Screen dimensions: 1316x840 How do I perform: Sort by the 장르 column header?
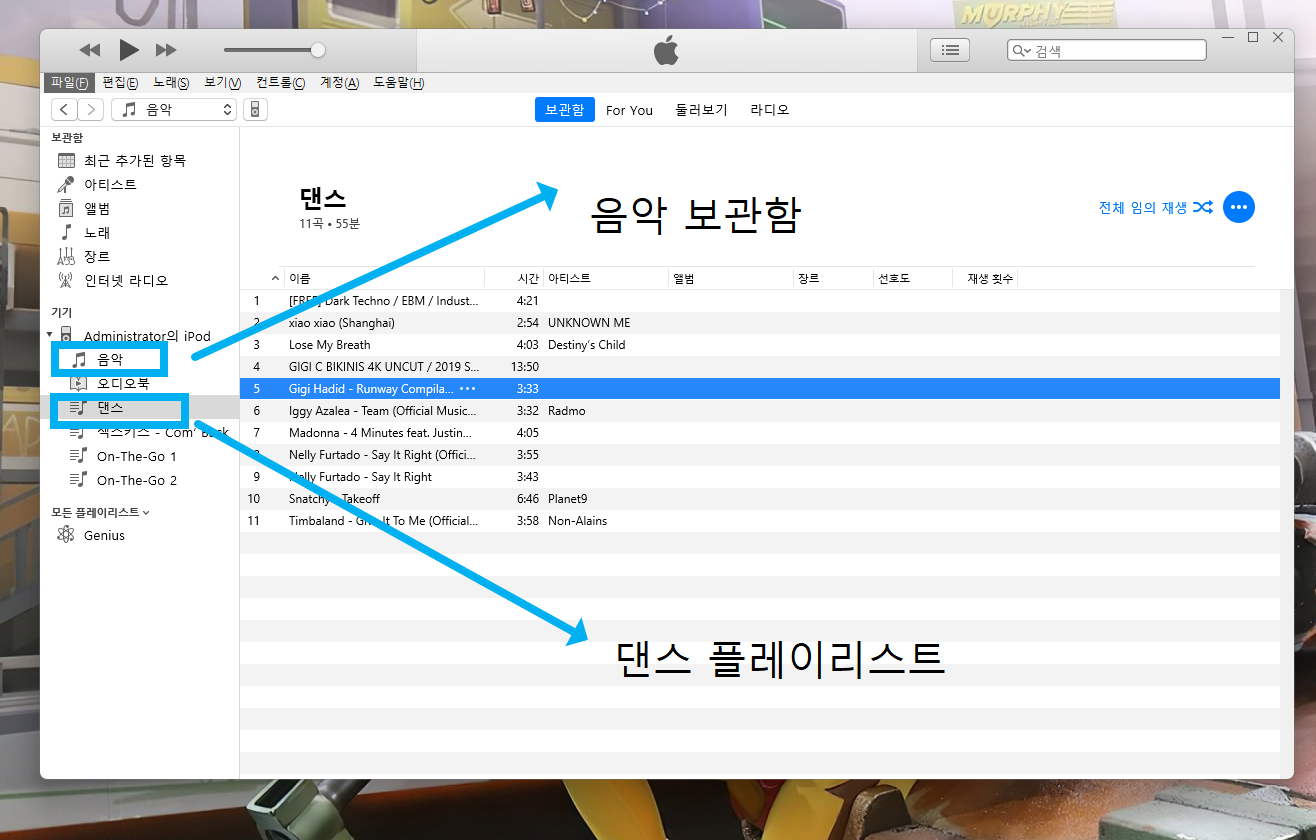coord(834,278)
